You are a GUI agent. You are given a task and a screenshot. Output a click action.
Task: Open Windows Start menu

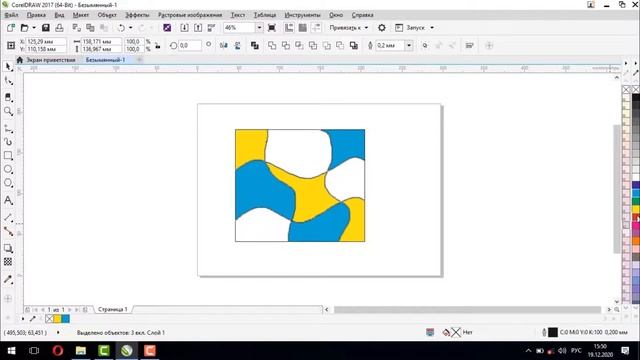click(x=11, y=351)
